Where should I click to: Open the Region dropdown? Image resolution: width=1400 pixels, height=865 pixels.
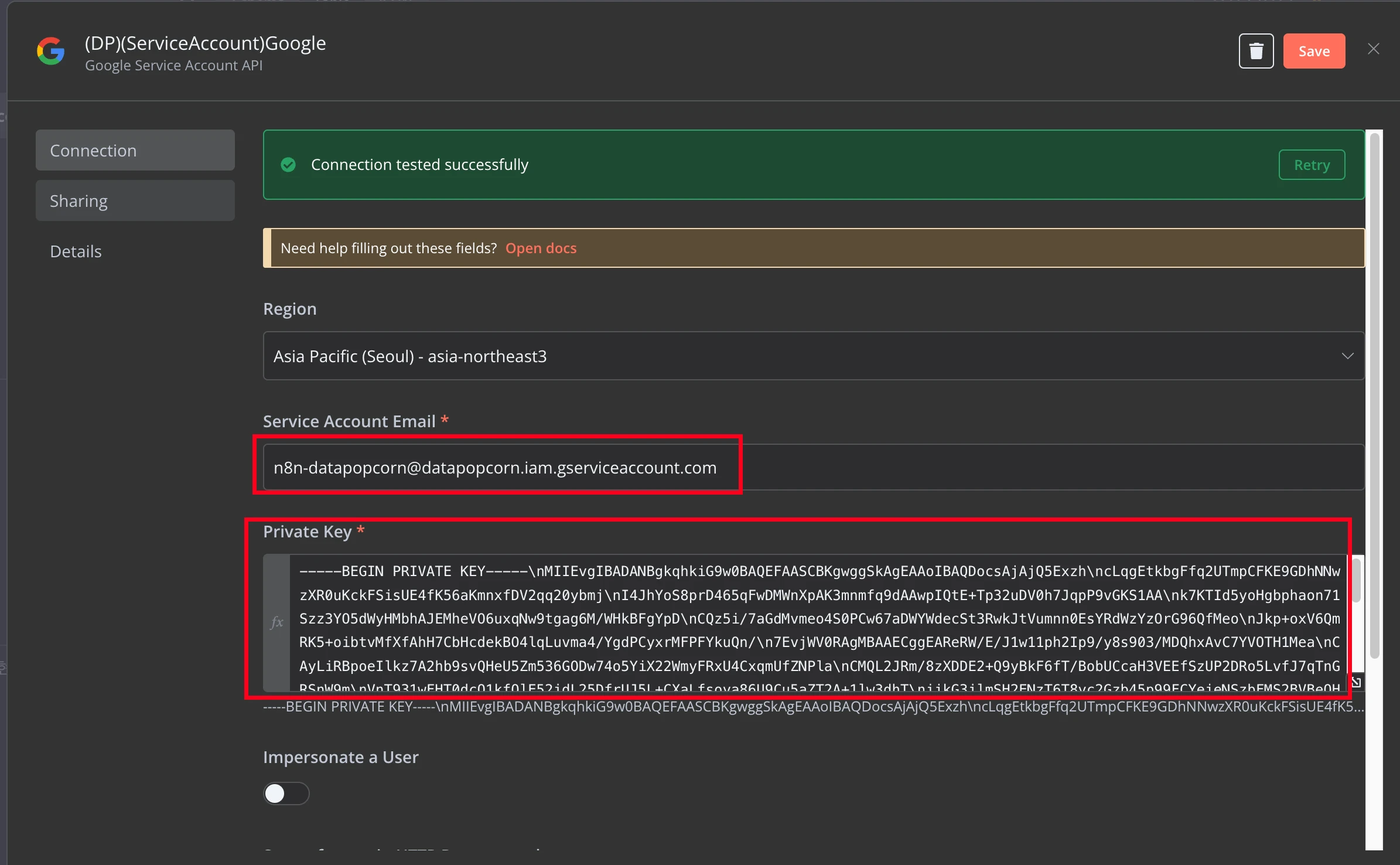click(x=814, y=356)
